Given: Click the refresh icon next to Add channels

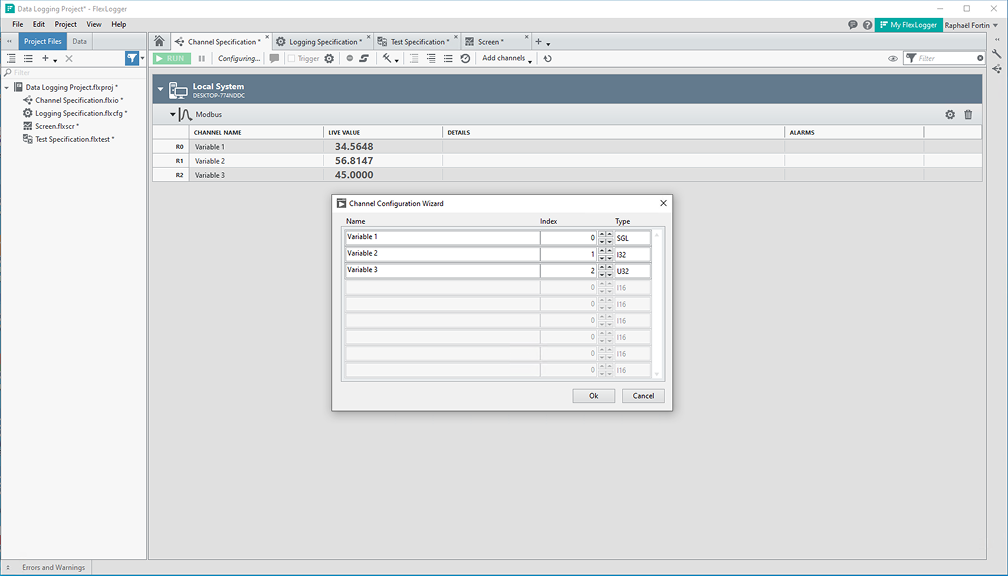Looking at the screenshot, I should coord(547,58).
